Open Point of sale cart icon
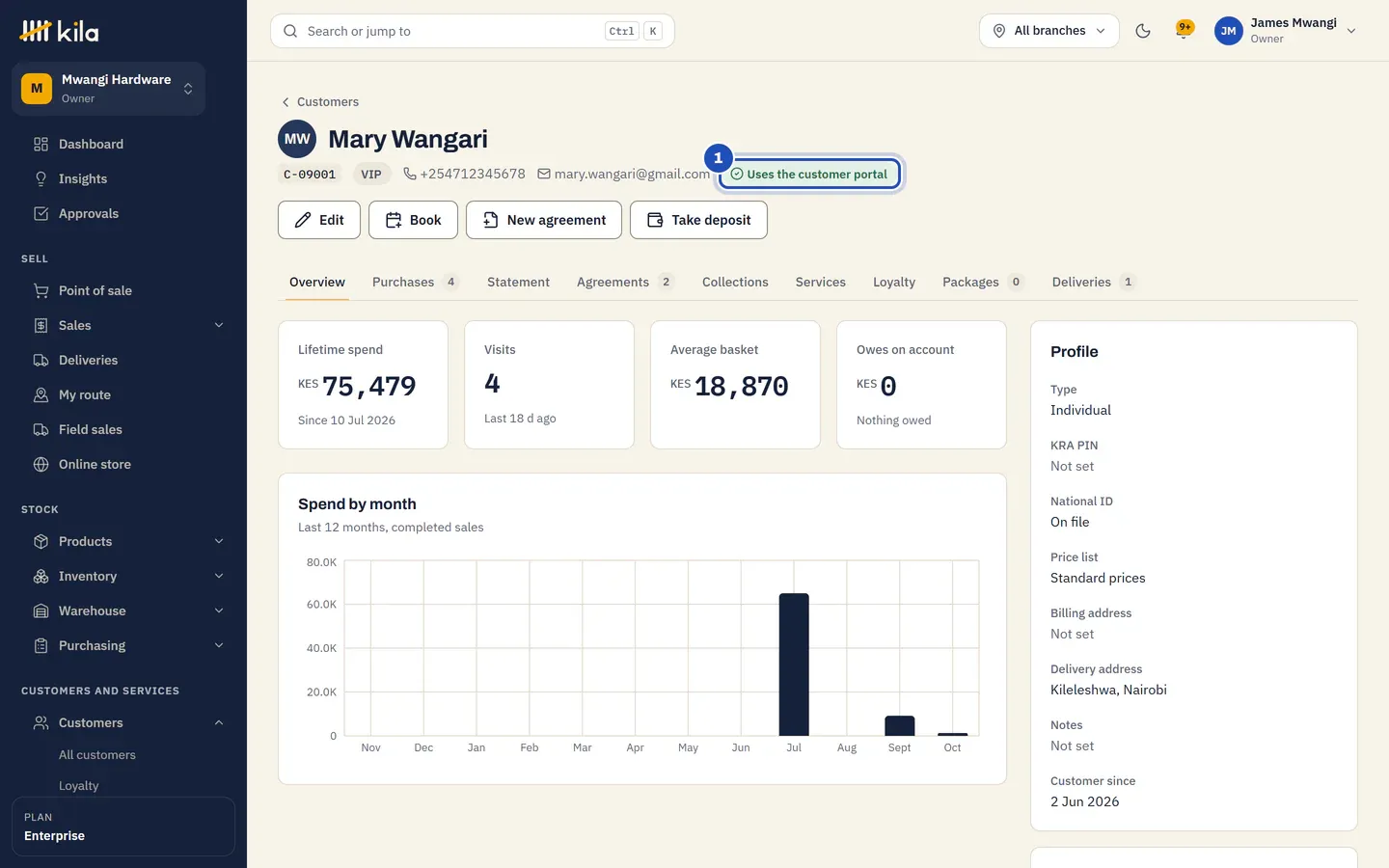 [41, 290]
